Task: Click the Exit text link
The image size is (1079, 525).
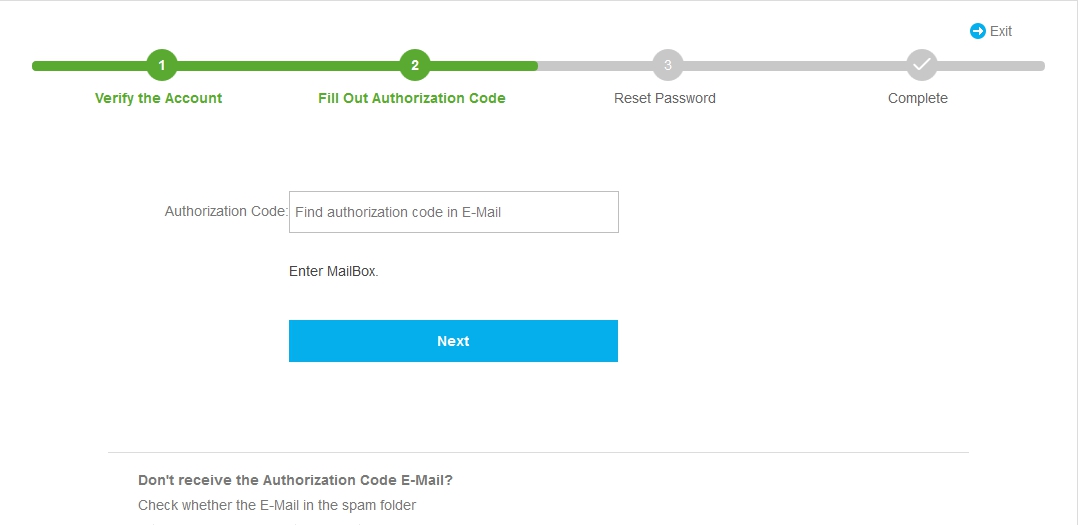Action: 1001,31
